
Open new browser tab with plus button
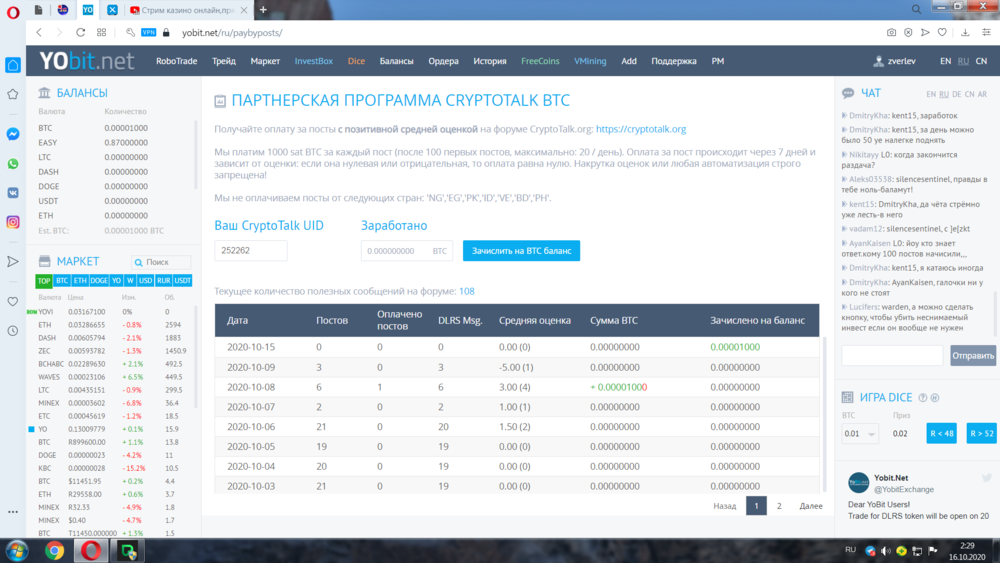pos(263,10)
